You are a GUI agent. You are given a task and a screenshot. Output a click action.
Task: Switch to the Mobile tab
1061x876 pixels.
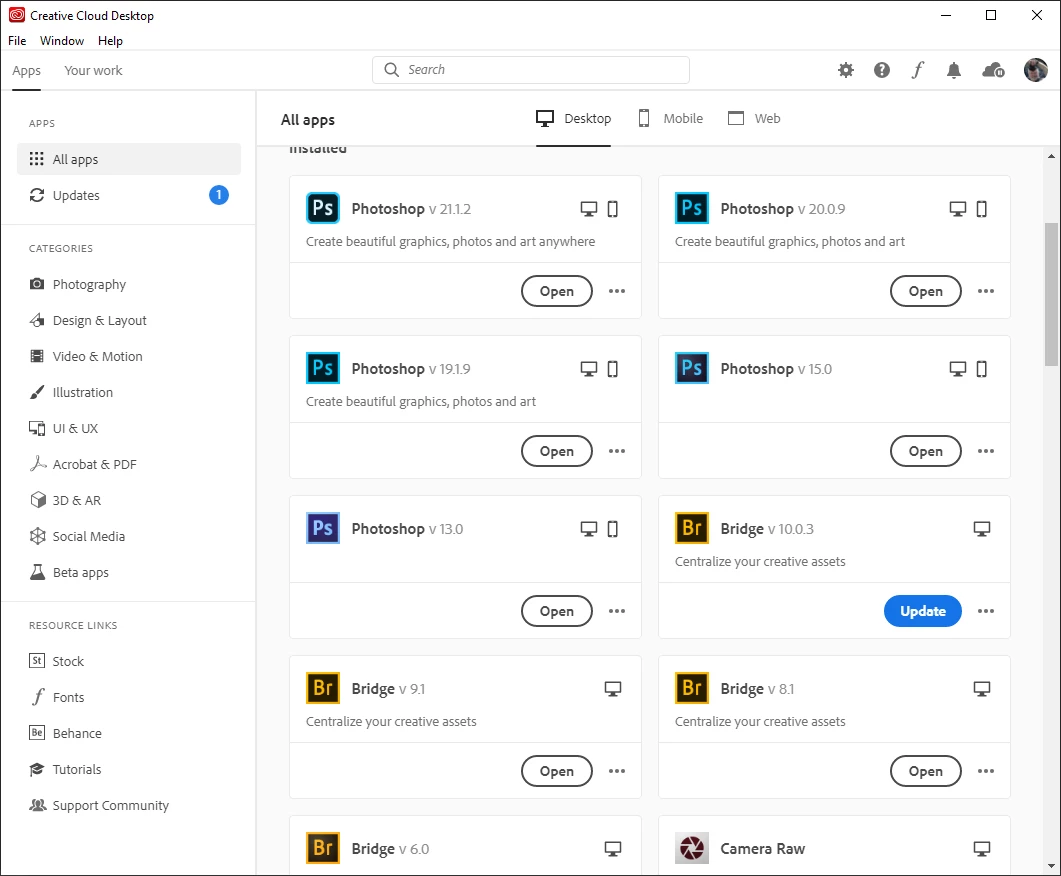point(671,118)
